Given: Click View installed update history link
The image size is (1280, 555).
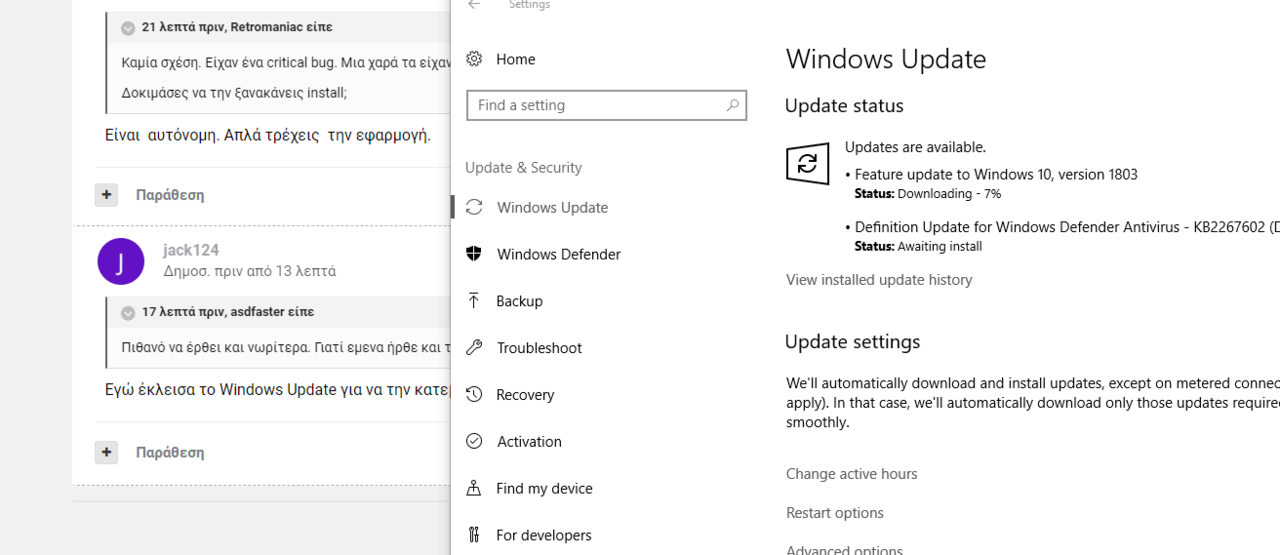Looking at the screenshot, I should [x=879, y=280].
